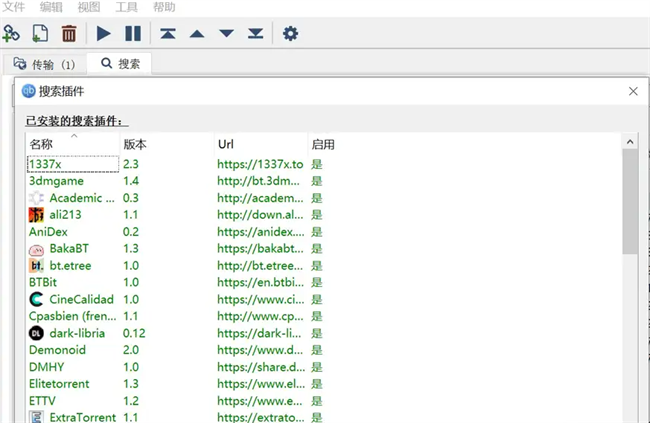The width and height of the screenshot is (650, 423).
Task: Select the ali213 plugin row
Action: [65, 214]
